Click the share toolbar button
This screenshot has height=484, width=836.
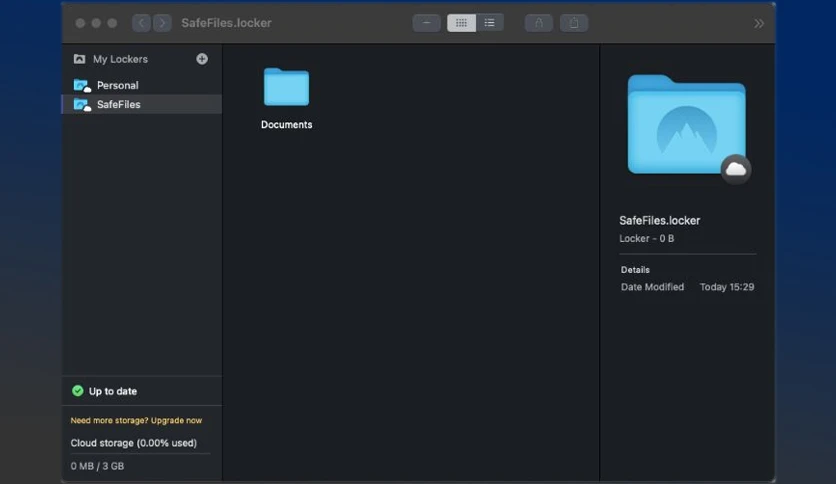point(574,23)
